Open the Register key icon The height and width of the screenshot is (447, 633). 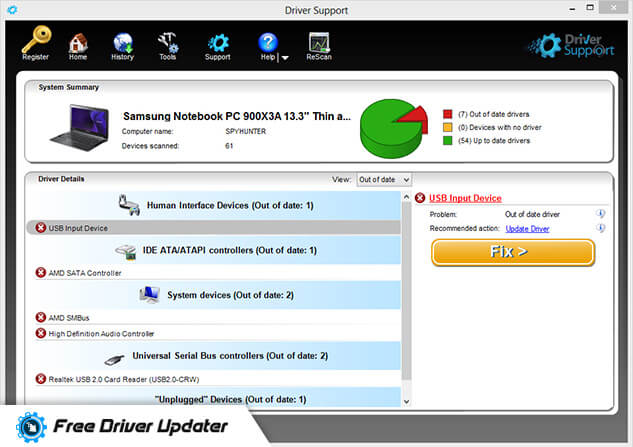click(36, 43)
